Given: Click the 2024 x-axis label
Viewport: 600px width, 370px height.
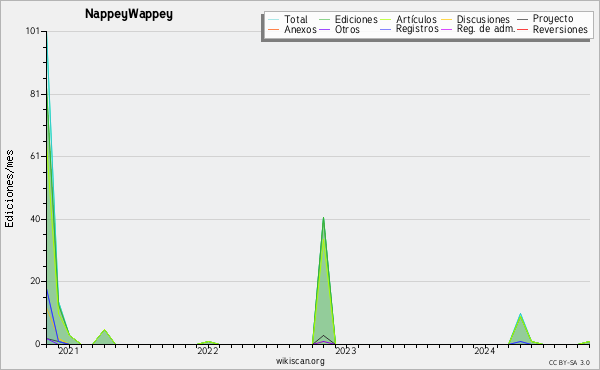Looking at the screenshot, I should [484, 350].
